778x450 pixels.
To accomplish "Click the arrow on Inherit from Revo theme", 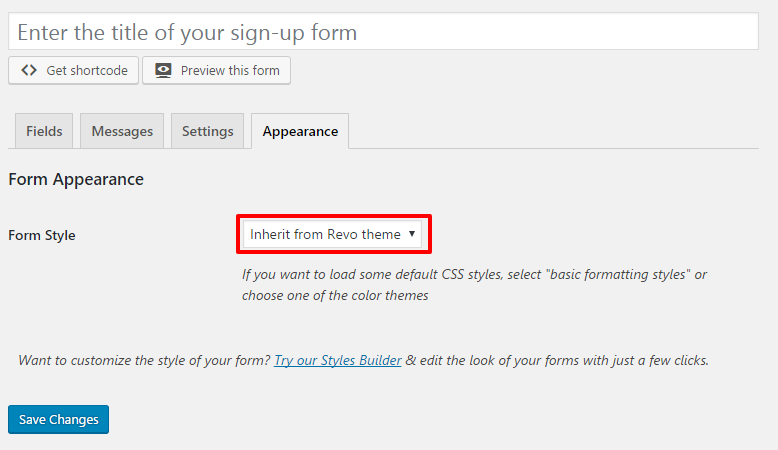I will point(412,234).
